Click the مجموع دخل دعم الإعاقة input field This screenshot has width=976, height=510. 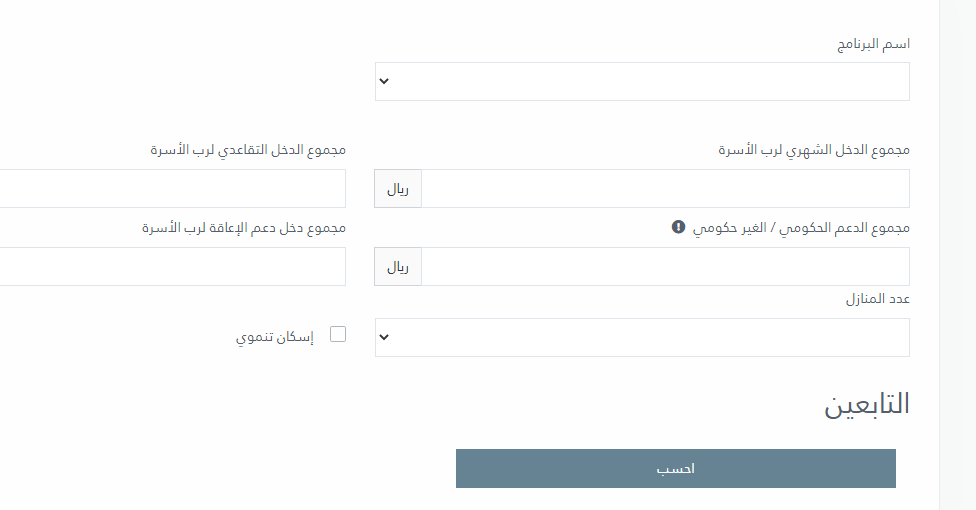(x=172, y=267)
